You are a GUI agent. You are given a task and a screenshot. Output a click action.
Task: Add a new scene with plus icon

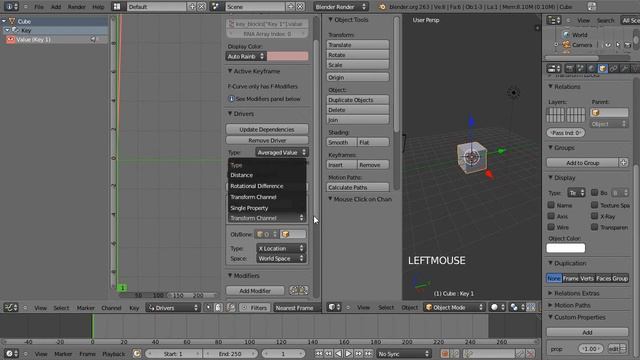tap(290, 7)
